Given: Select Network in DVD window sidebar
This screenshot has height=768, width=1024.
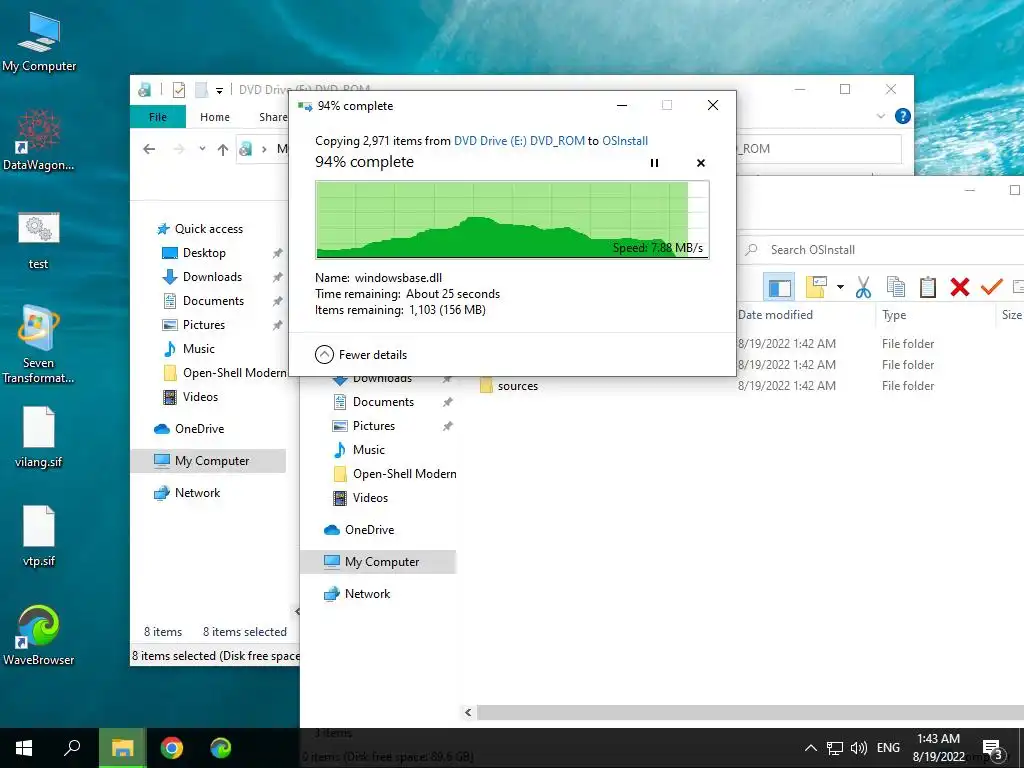Looking at the screenshot, I should (x=187, y=493).
